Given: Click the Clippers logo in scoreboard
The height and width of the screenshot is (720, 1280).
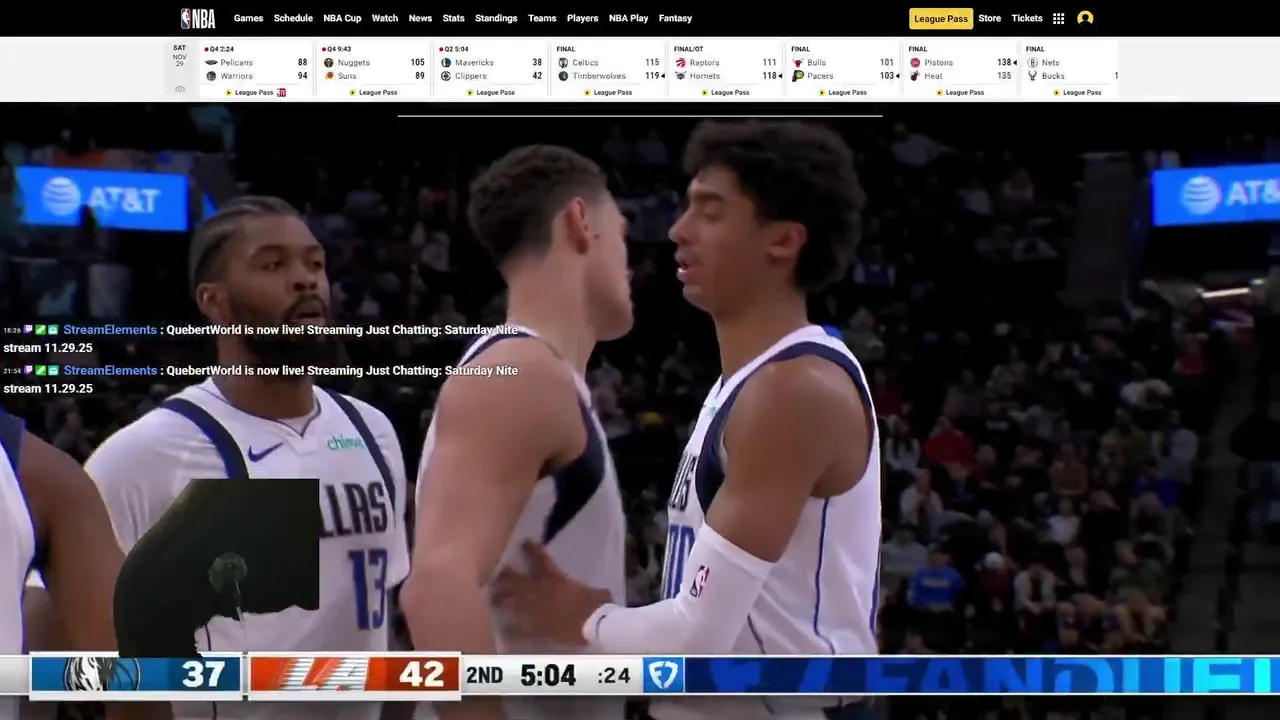Looking at the screenshot, I should point(446,76).
